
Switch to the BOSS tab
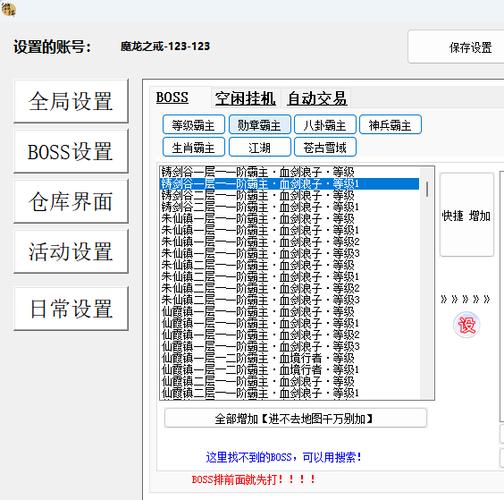click(172, 98)
